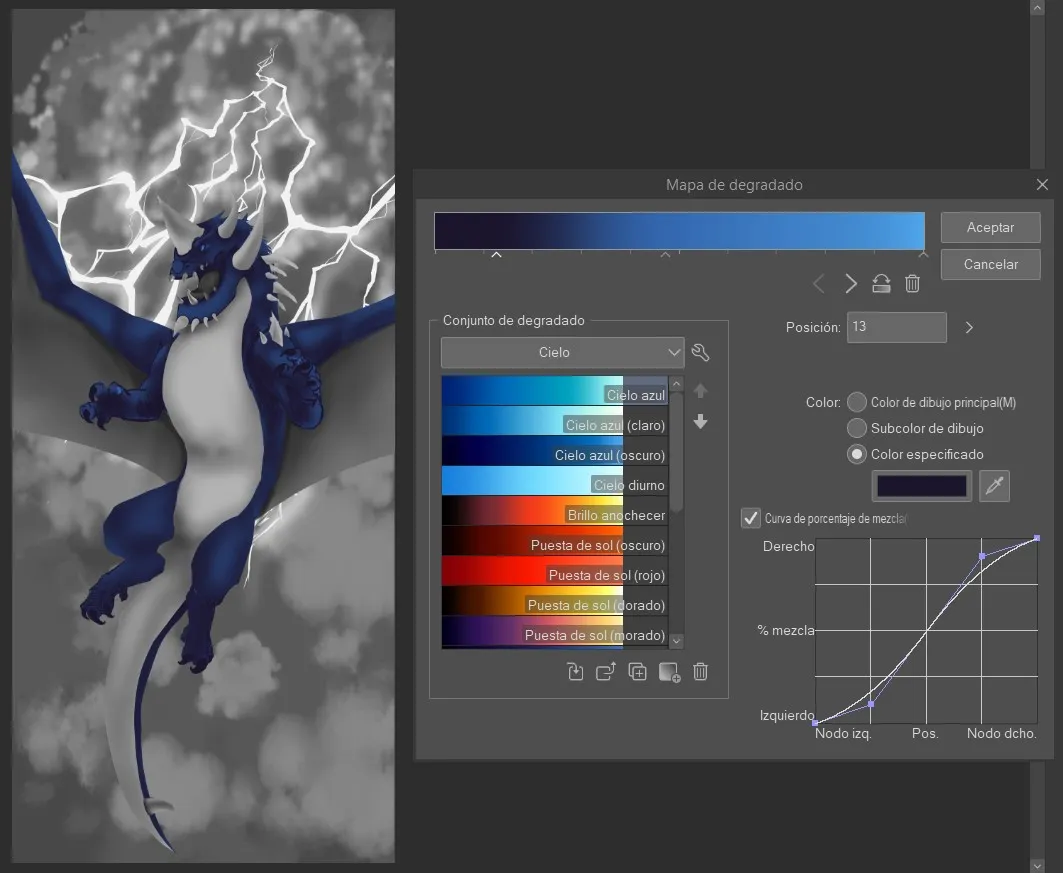This screenshot has width=1063, height=873.
Task: Select the Cielo azul (oscuro) gradient
Action: coord(555,451)
